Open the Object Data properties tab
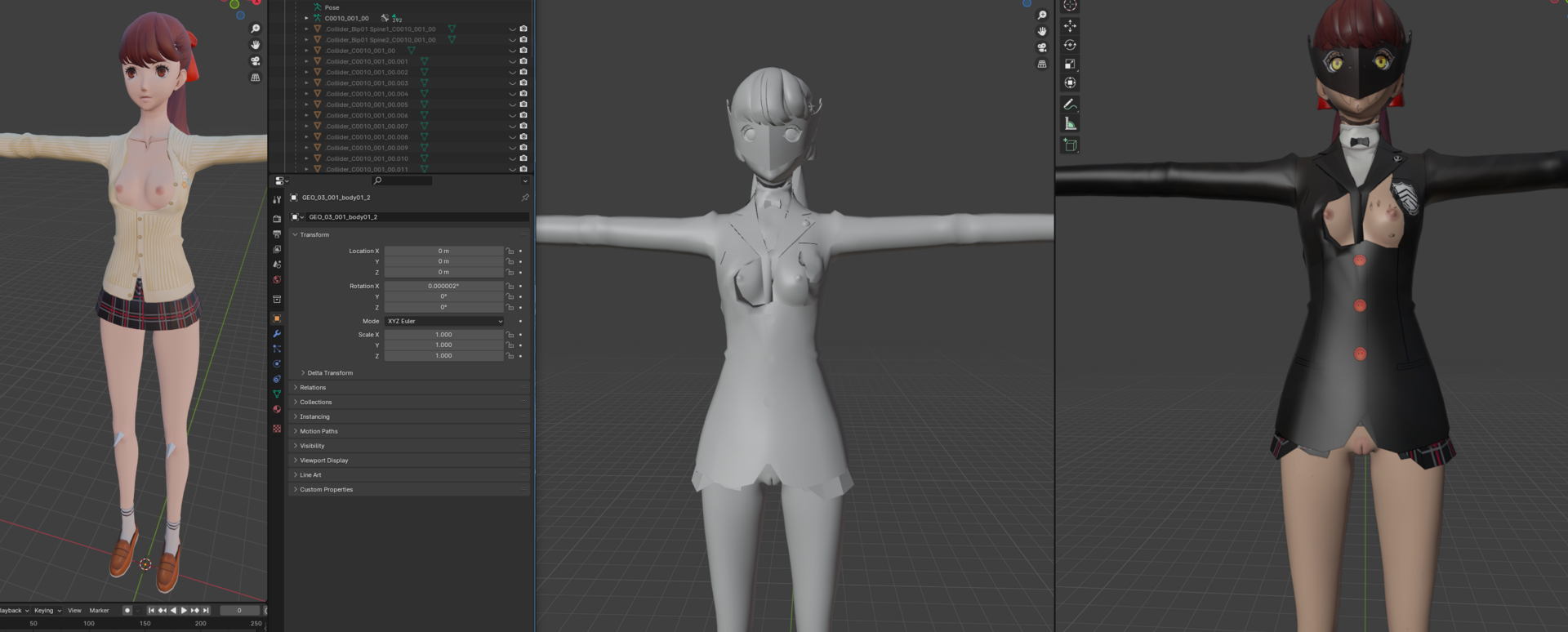 click(x=277, y=394)
